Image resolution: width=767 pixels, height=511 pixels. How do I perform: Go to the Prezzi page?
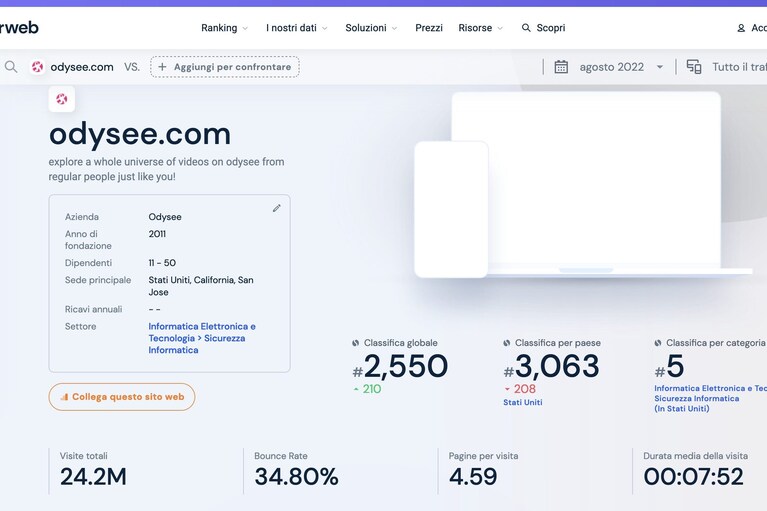coord(429,28)
